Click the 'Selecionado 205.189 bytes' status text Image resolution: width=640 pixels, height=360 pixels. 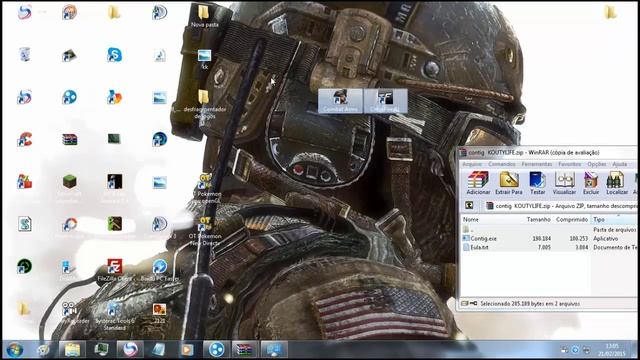530,304
